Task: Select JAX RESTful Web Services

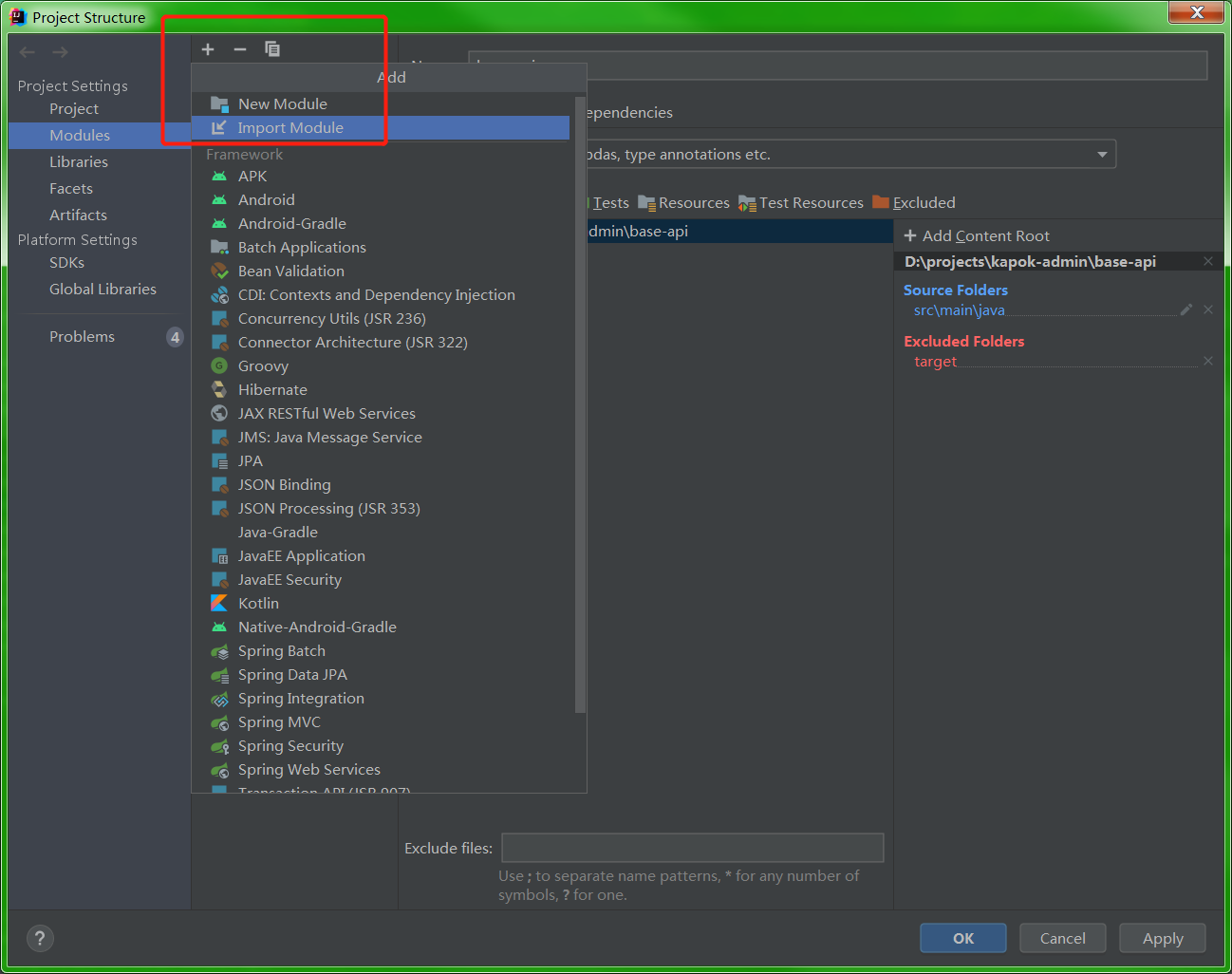Action: tap(383, 414)
